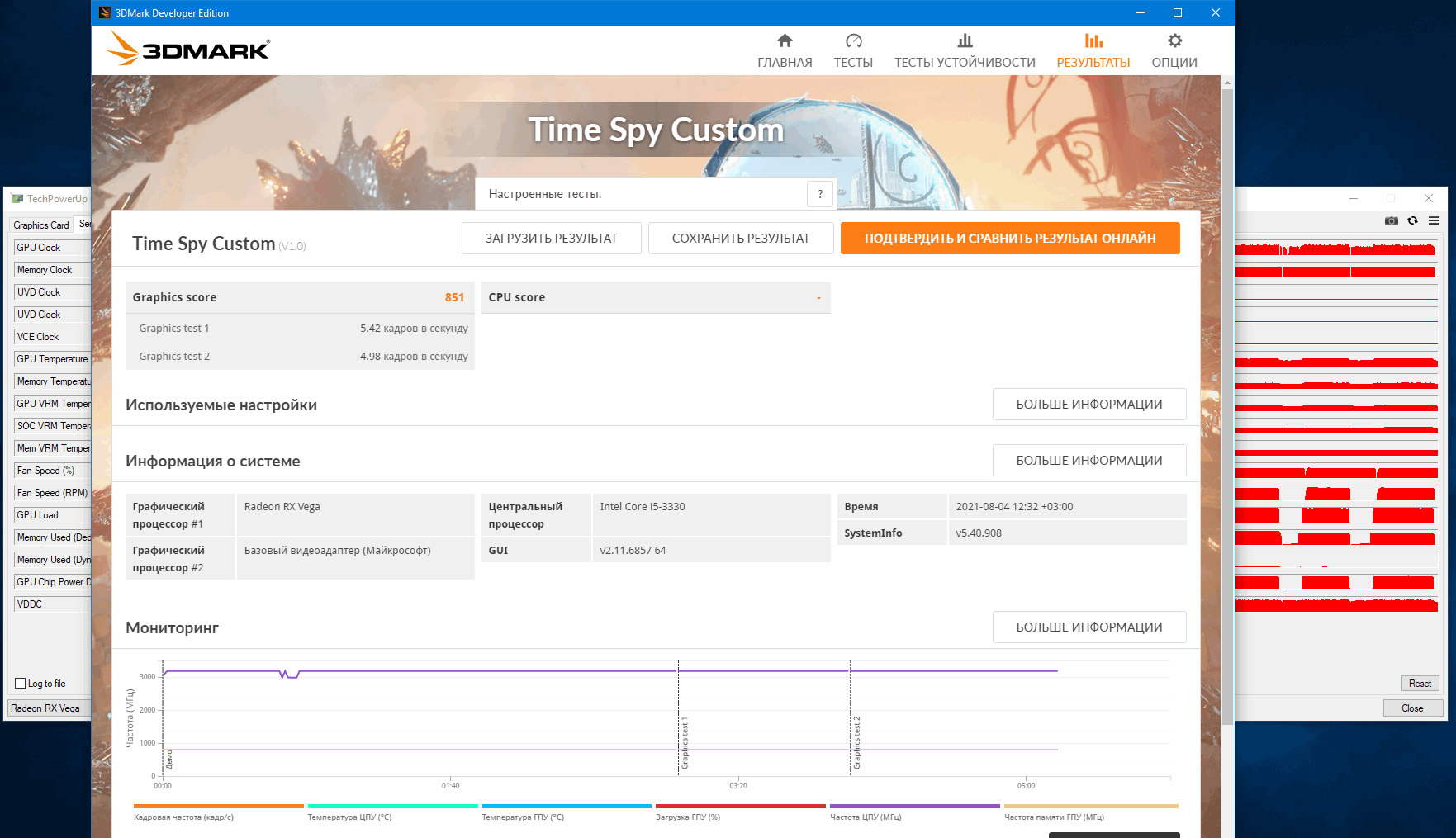Click the 3DMark title bar app icon
The image size is (1456, 838).
pyautogui.click(x=105, y=12)
